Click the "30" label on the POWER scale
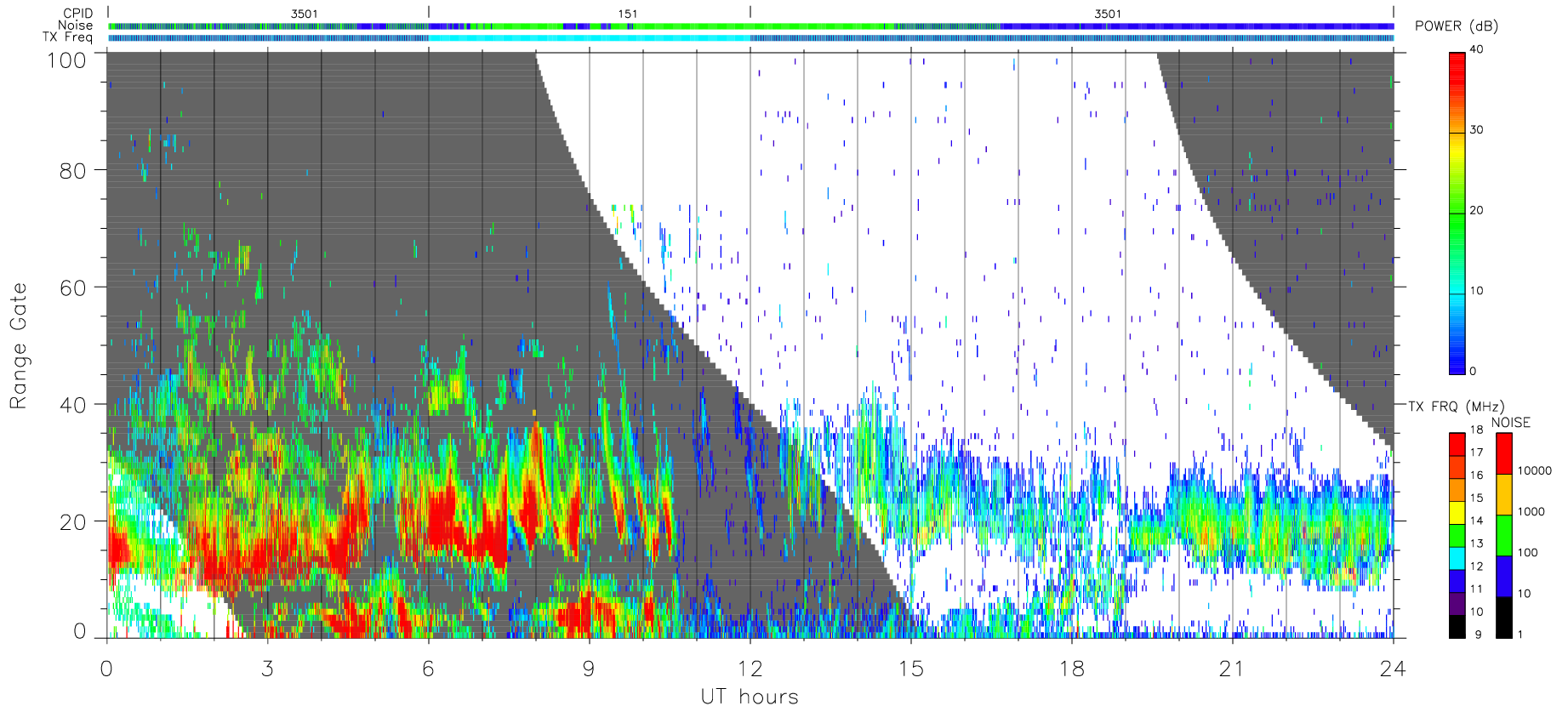This screenshot has width=1568, height=723. pyautogui.click(x=1476, y=130)
